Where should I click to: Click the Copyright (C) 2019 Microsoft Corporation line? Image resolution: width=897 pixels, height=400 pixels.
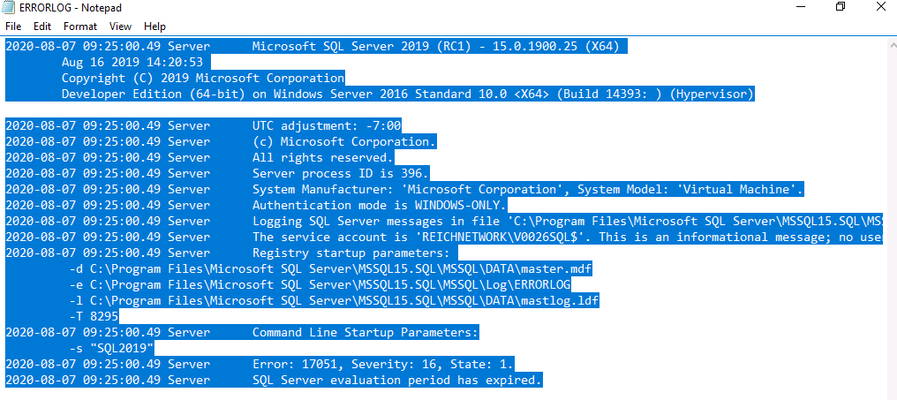click(x=203, y=78)
